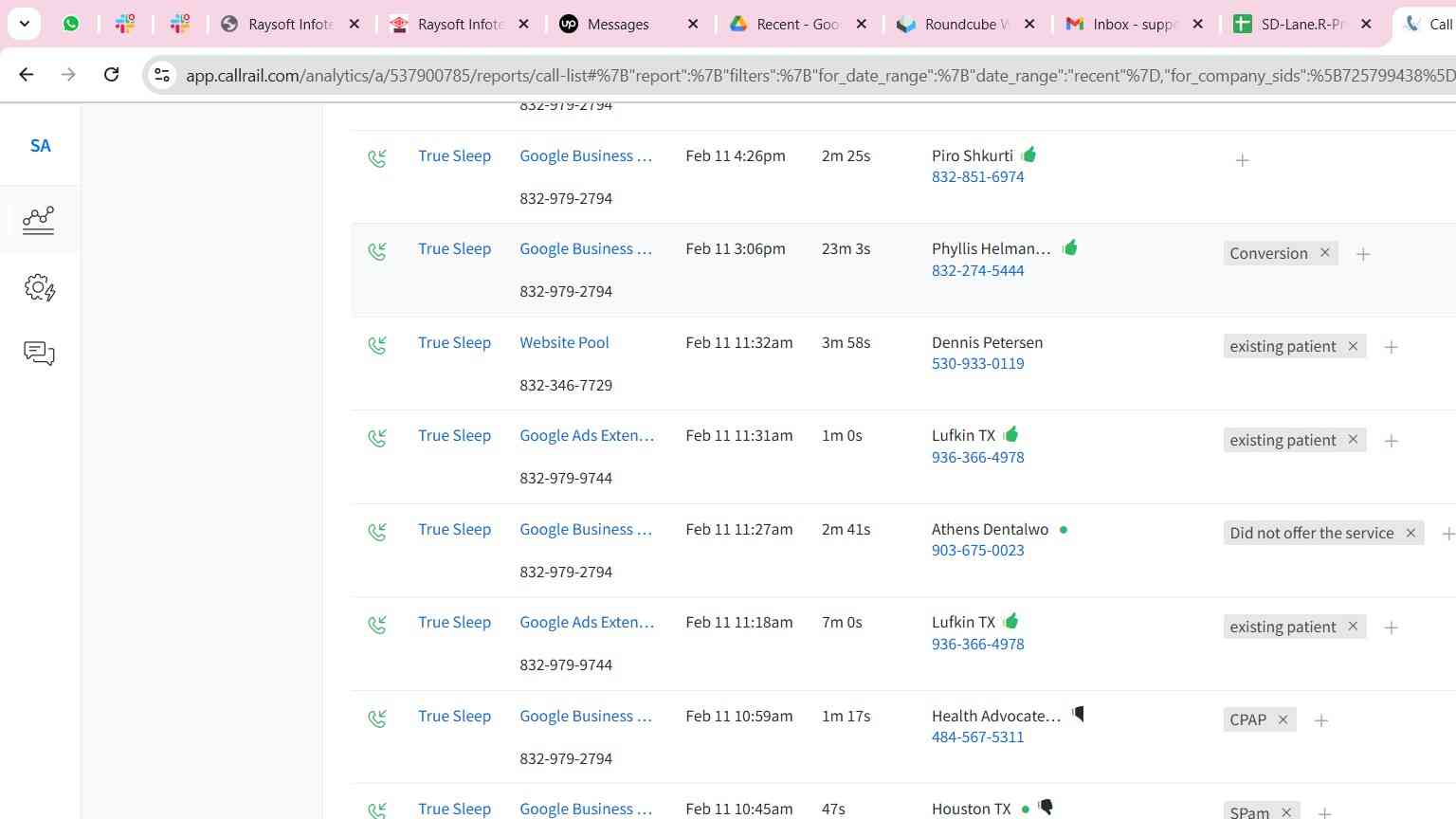Open phone number 530-933-0119

click(977, 363)
